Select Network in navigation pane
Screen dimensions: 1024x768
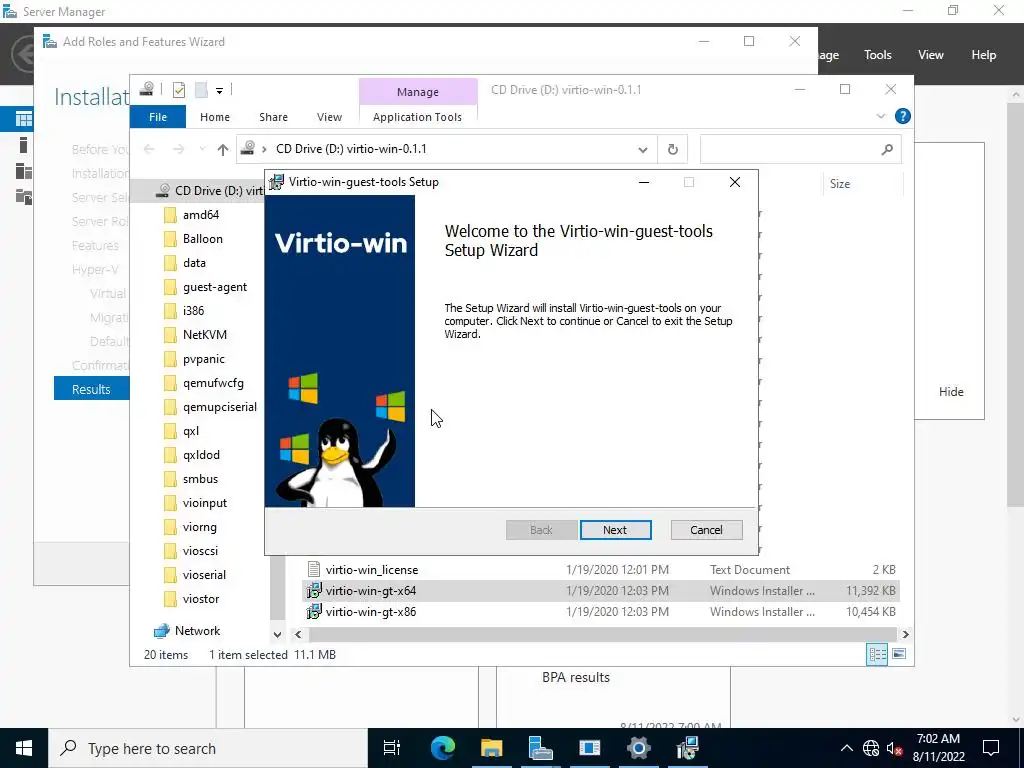197,631
